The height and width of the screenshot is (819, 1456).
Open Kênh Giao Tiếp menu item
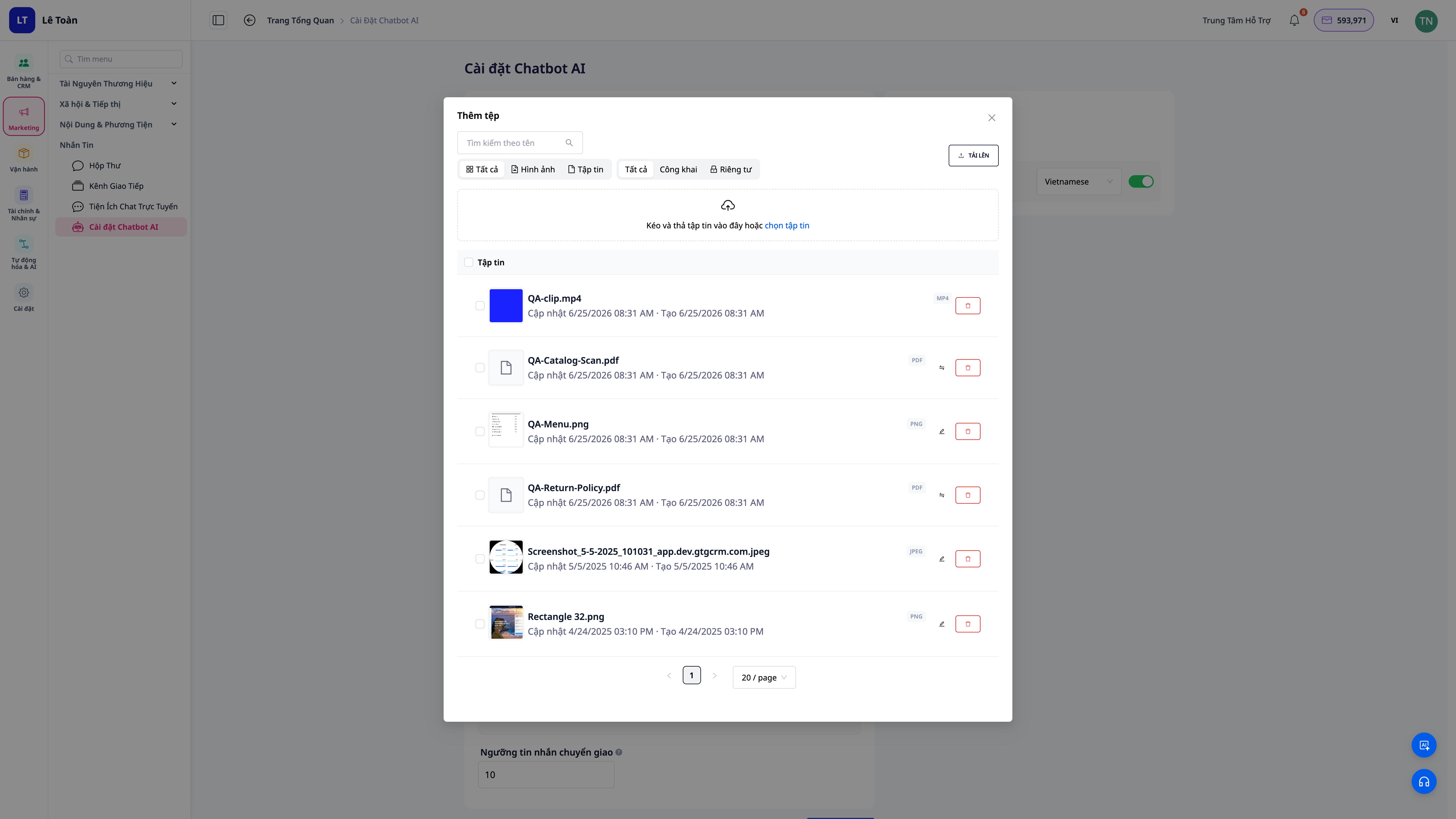click(121, 186)
